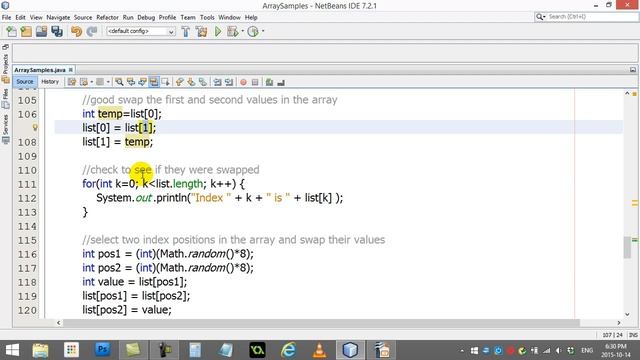
Task: Click the Next Bookmark icon
Action: pyautogui.click(x=191, y=82)
